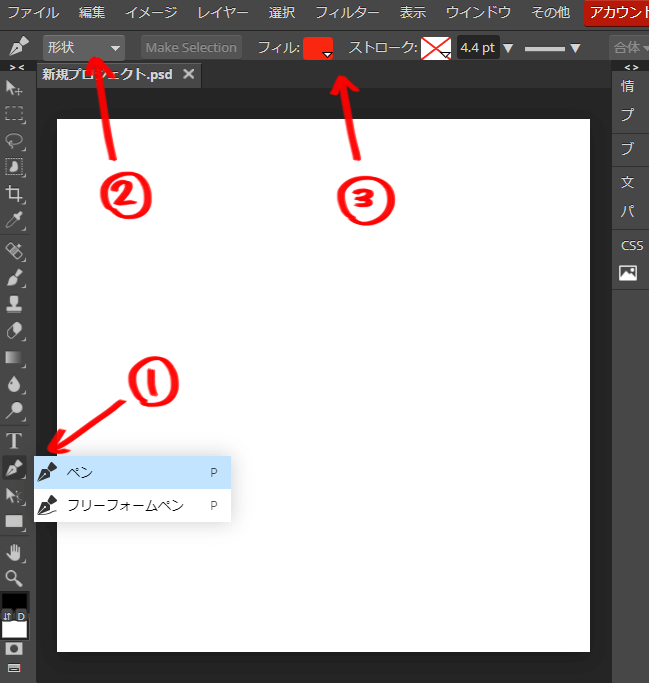Click the black foreground color swatch
The height and width of the screenshot is (683, 649).
click(14, 602)
